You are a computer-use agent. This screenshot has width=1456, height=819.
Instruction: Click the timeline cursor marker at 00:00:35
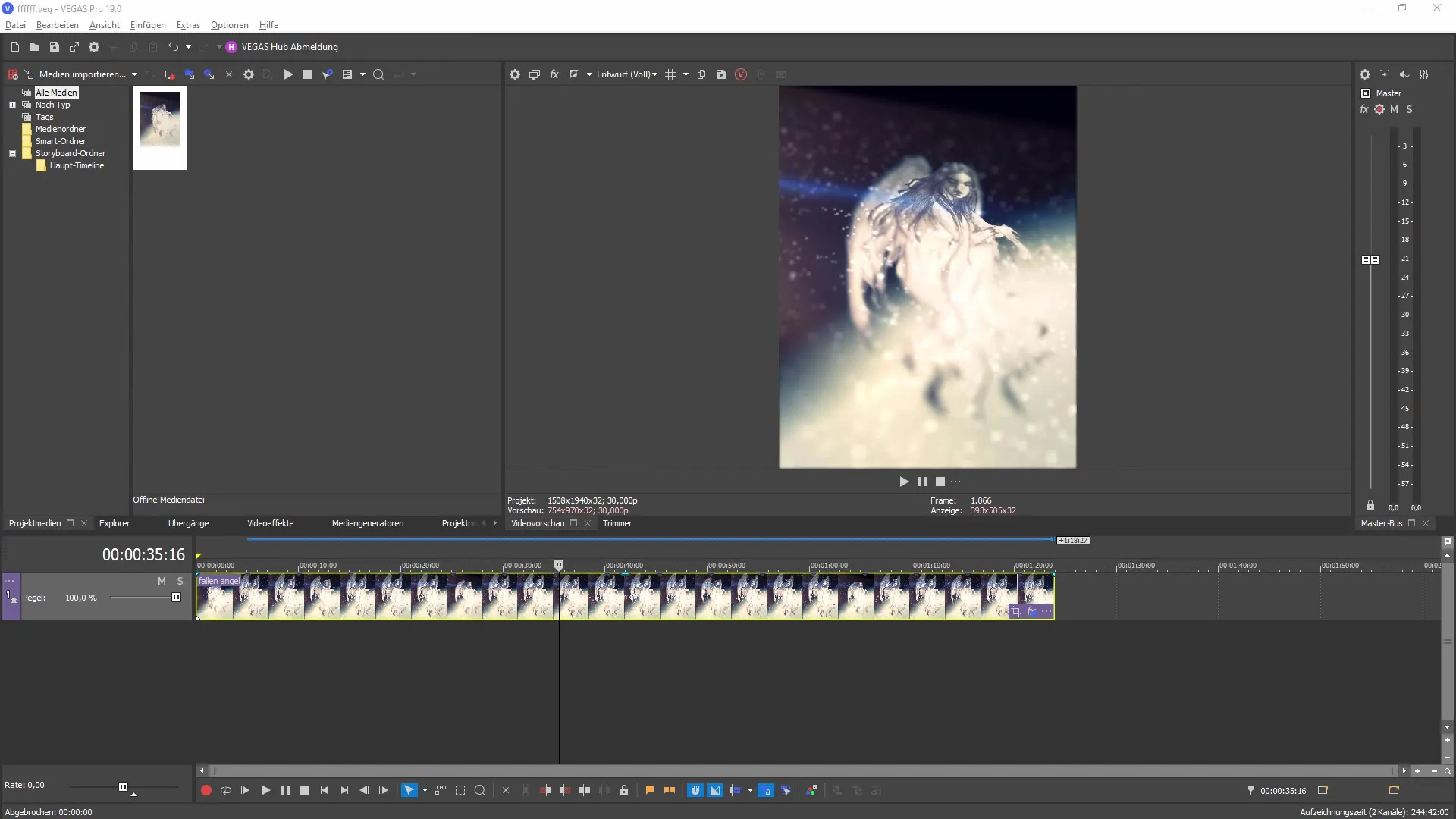pos(559,566)
